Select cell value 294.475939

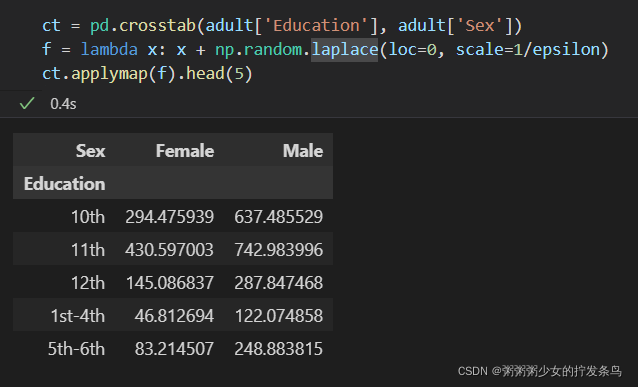(x=169, y=217)
